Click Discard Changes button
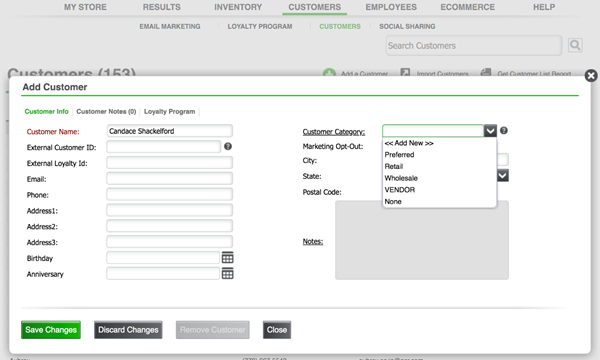Viewport: 600px width, 360px height. click(128, 330)
